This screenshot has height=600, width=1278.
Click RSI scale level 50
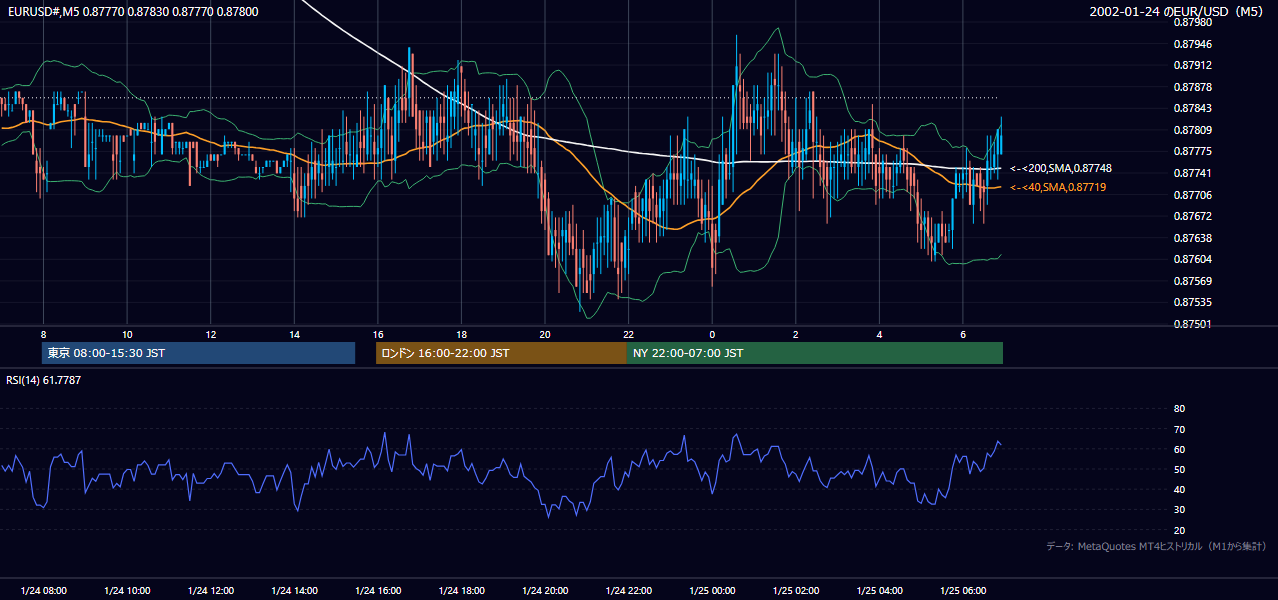point(1179,469)
